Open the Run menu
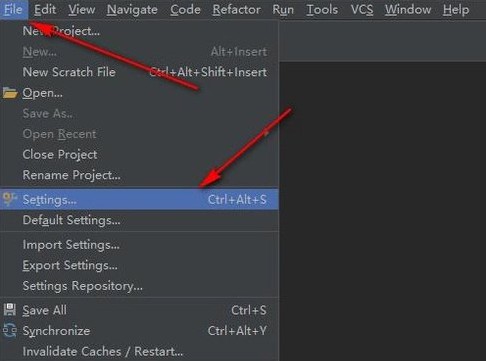 pyautogui.click(x=283, y=9)
